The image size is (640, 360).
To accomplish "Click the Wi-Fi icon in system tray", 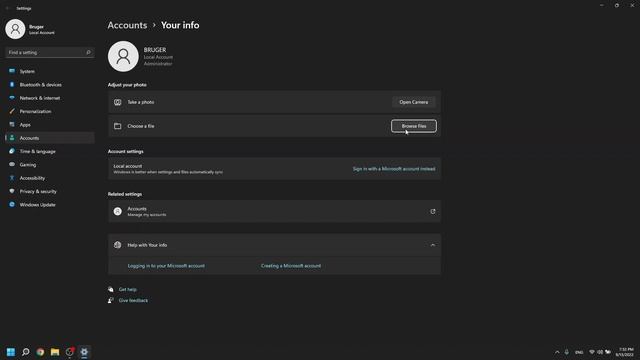I will click(x=592, y=352).
